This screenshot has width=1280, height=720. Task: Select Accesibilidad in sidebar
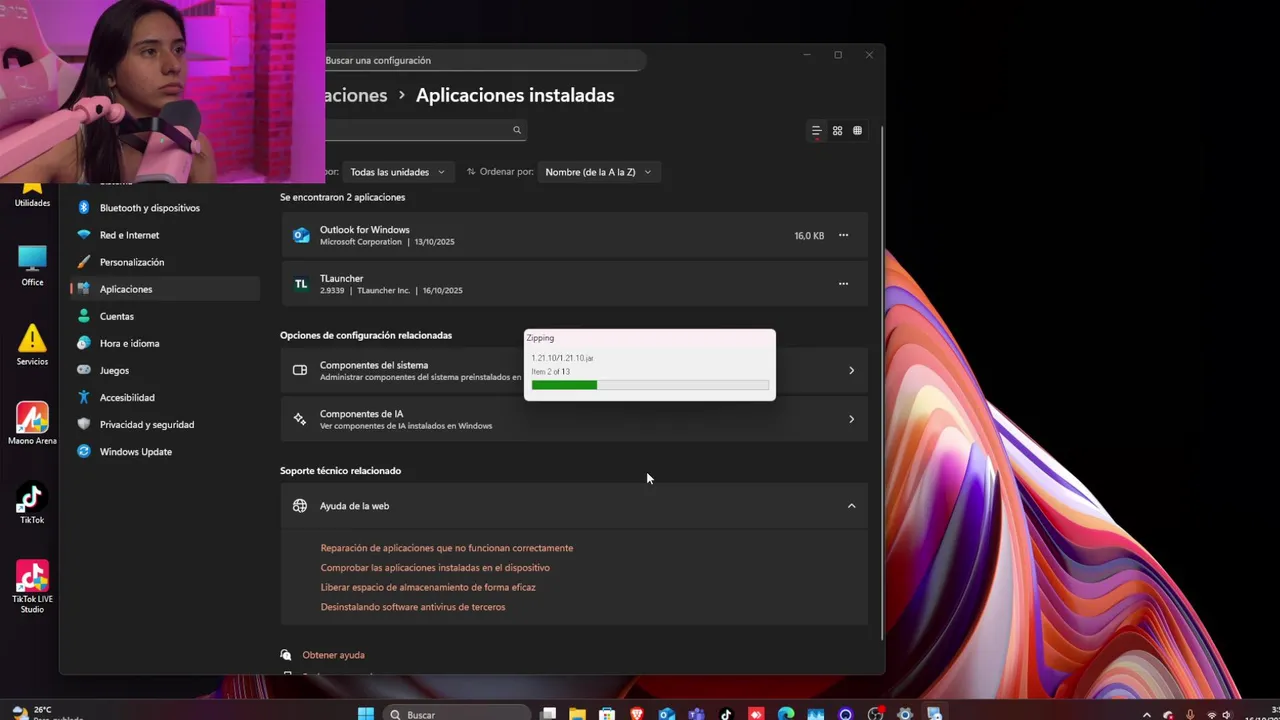[165, 397]
